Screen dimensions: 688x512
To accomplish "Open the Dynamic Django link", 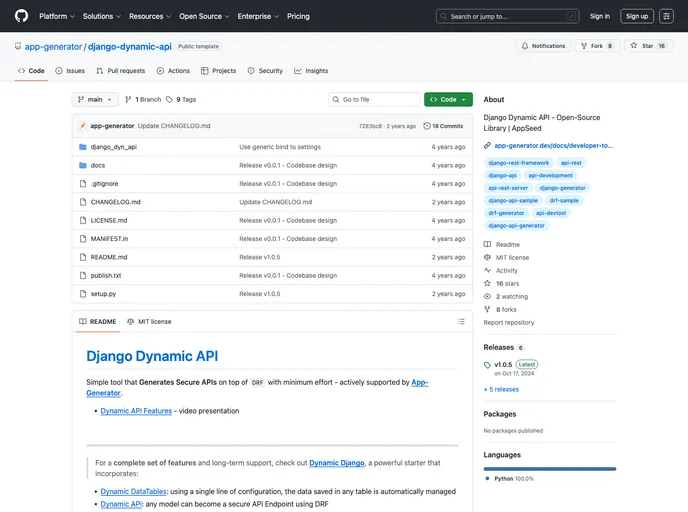I will [x=337, y=463].
